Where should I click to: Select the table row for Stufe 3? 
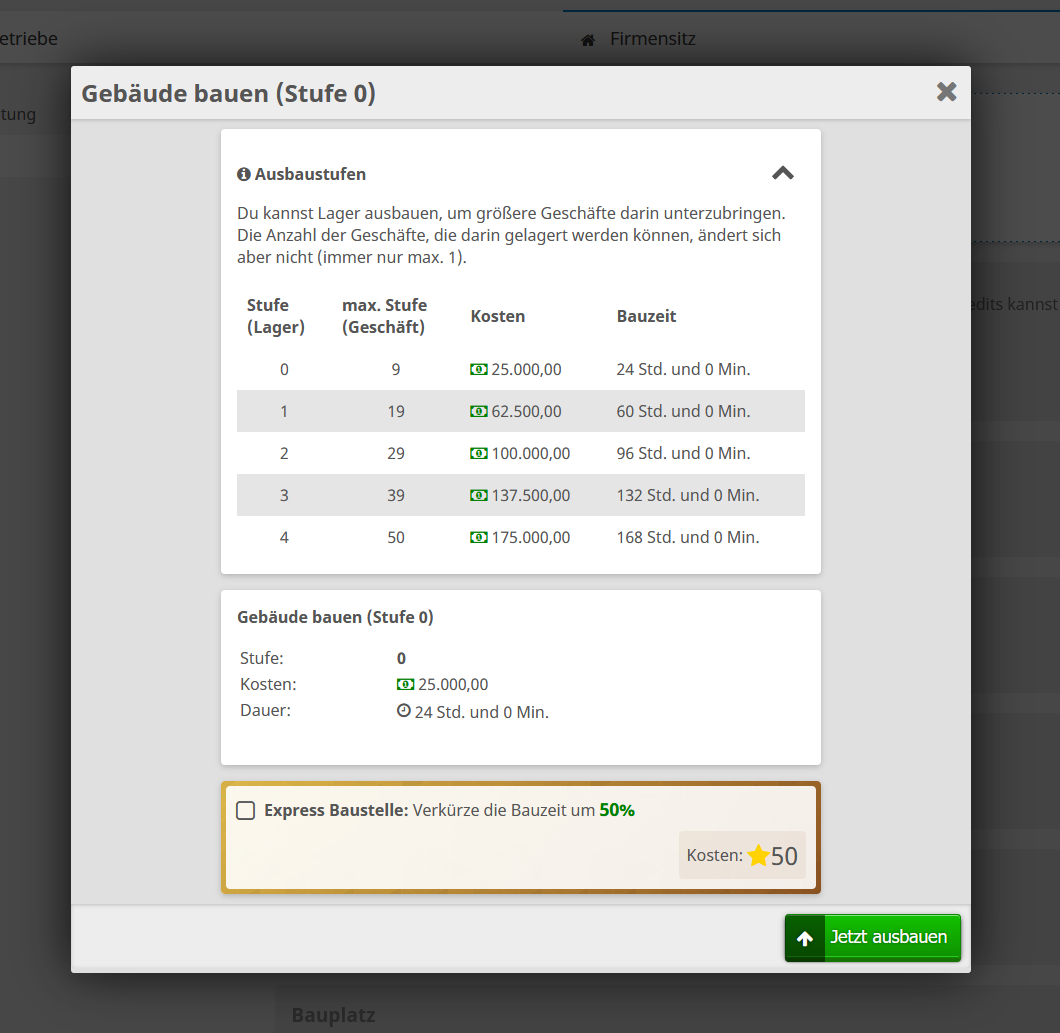click(x=520, y=495)
